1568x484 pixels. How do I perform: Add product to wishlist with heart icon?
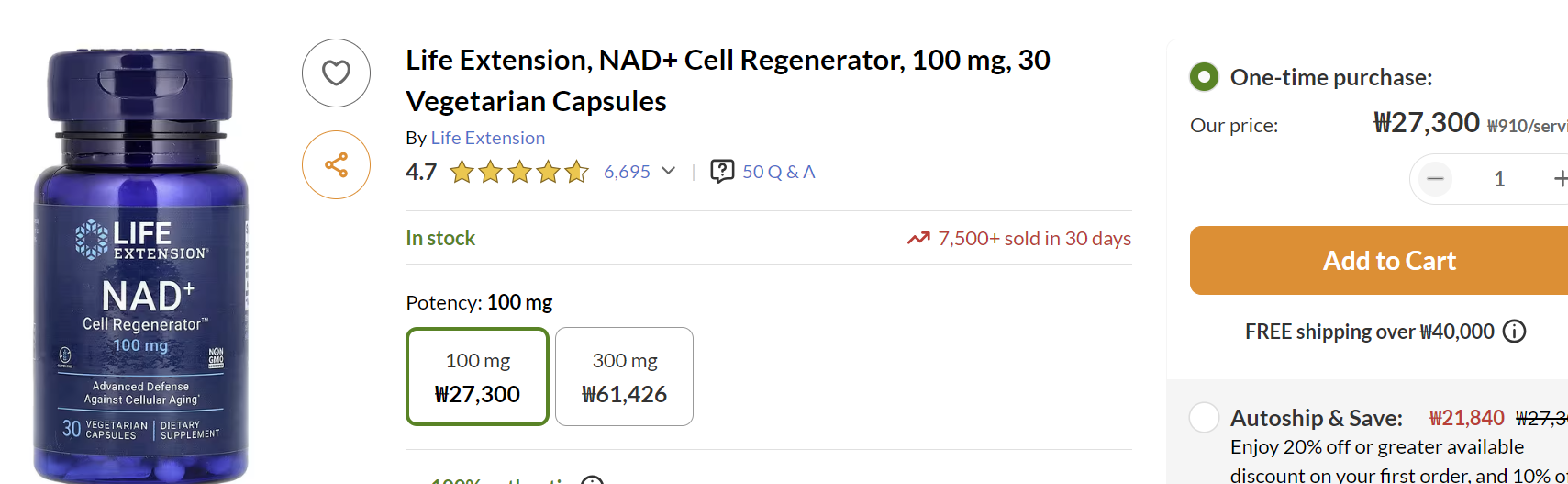coord(336,73)
